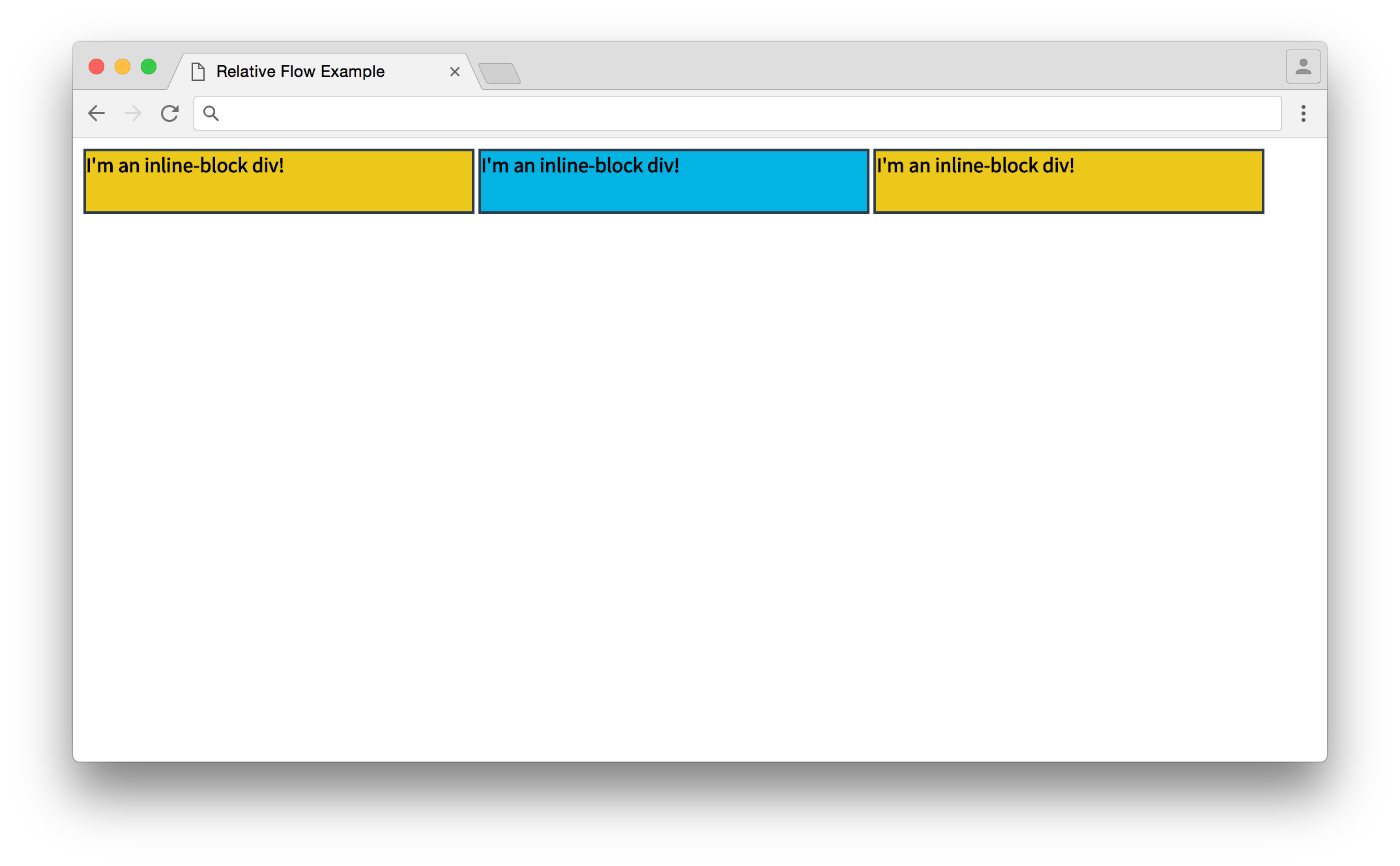This screenshot has height=866, width=1400.
Task: Click the close tab X button
Action: click(x=454, y=71)
